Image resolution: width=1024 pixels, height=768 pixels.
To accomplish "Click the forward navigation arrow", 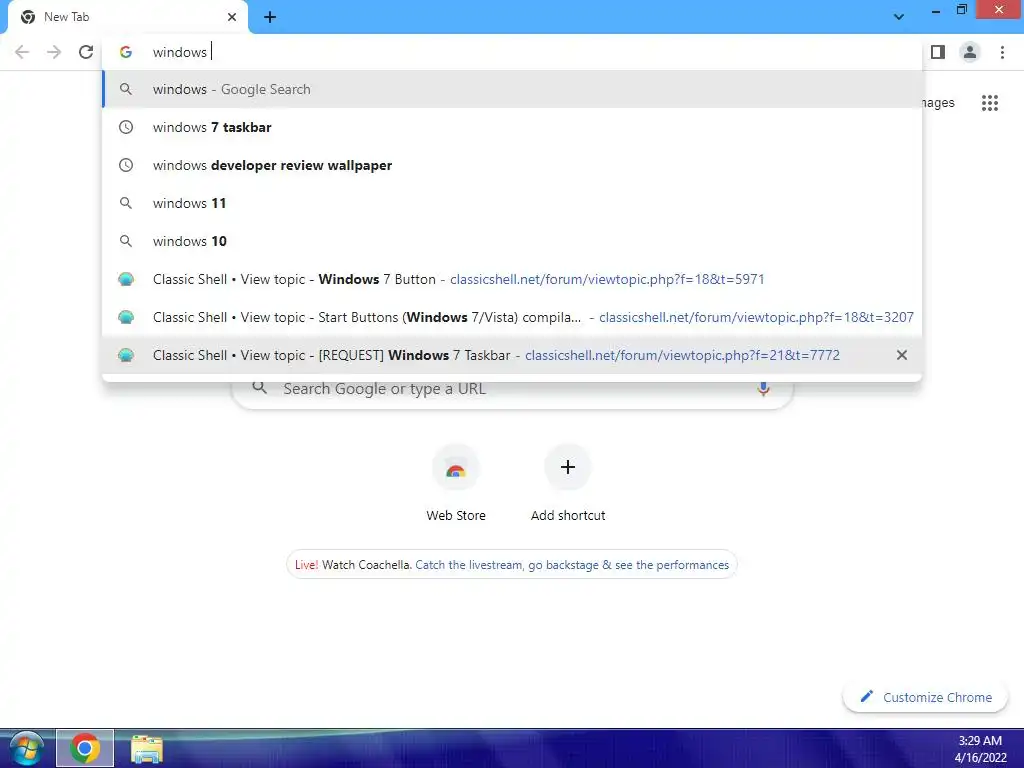I will coord(54,52).
